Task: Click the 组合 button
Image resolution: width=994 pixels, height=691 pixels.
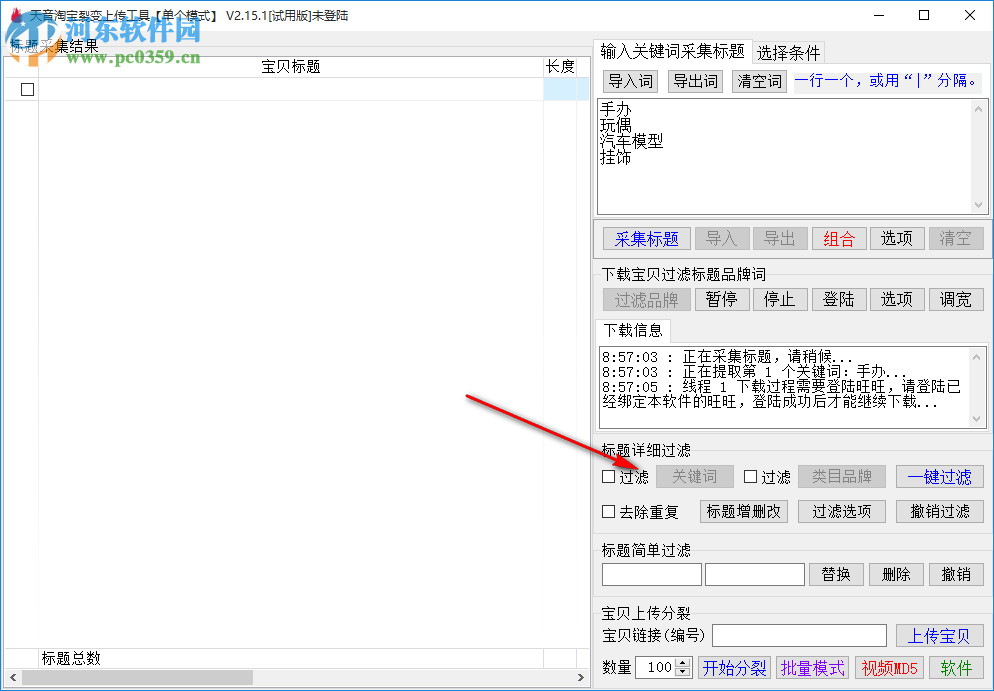Action: pos(840,238)
